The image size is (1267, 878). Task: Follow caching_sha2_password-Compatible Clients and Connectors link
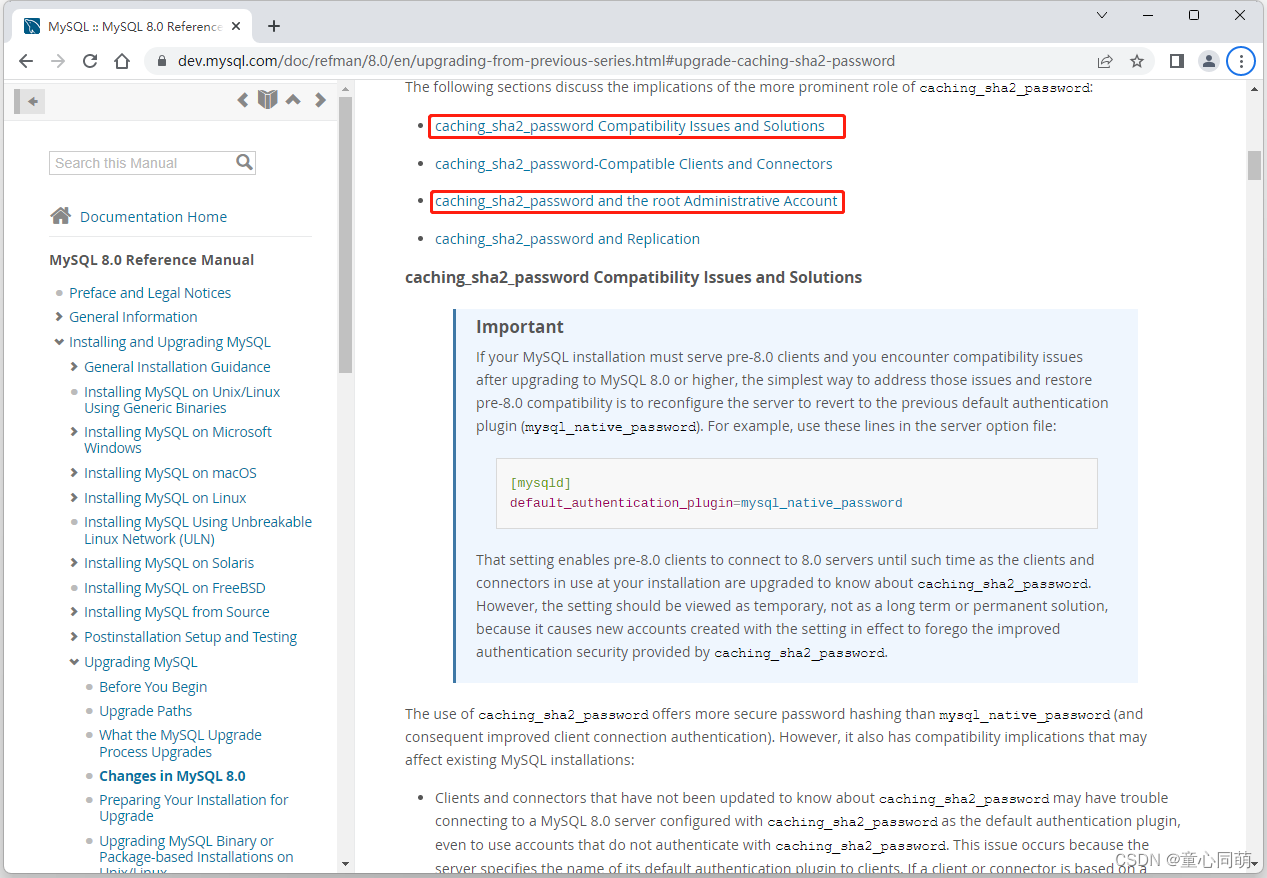coord(634,164)
